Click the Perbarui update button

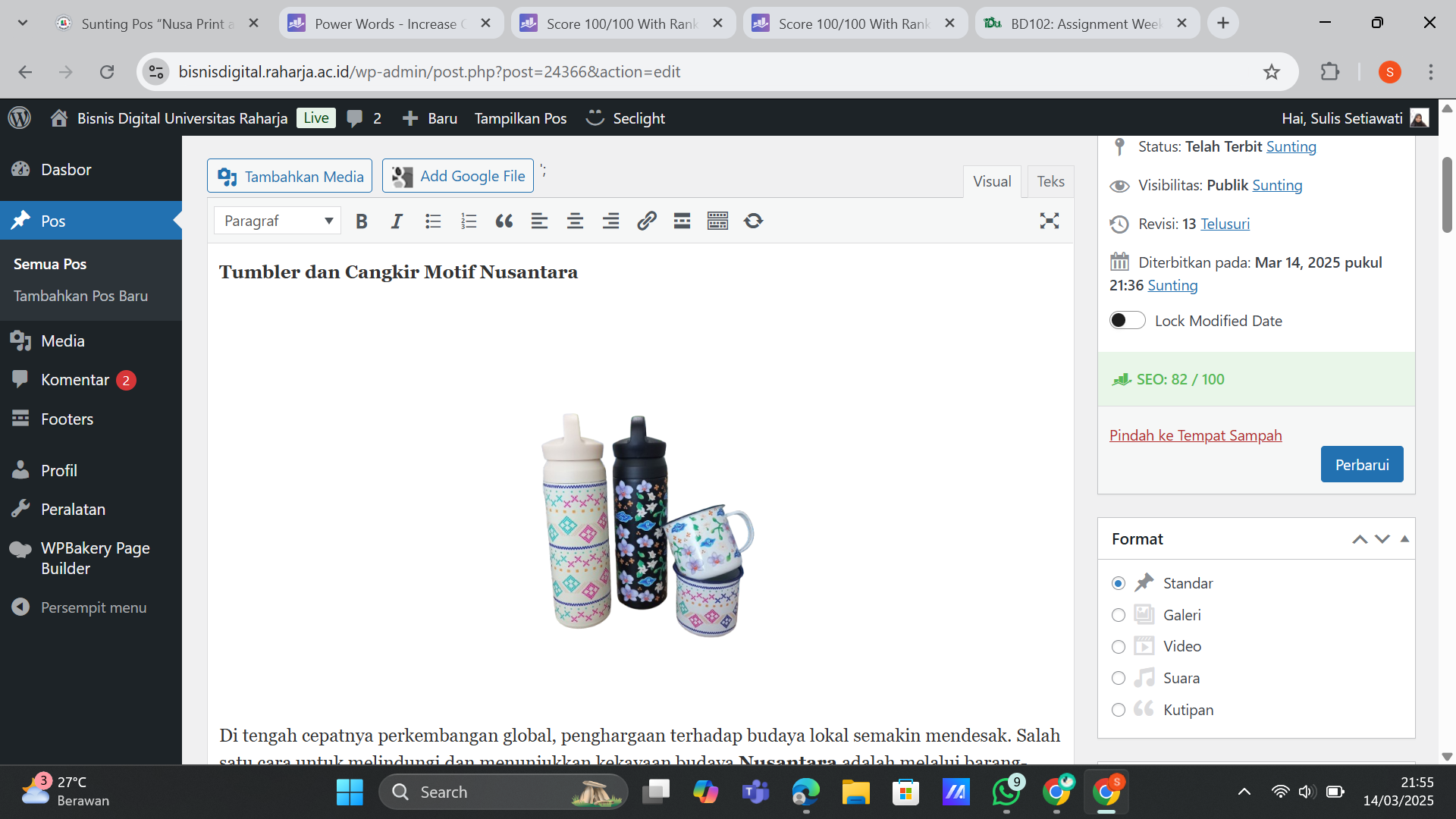[x=1362, y=465]
